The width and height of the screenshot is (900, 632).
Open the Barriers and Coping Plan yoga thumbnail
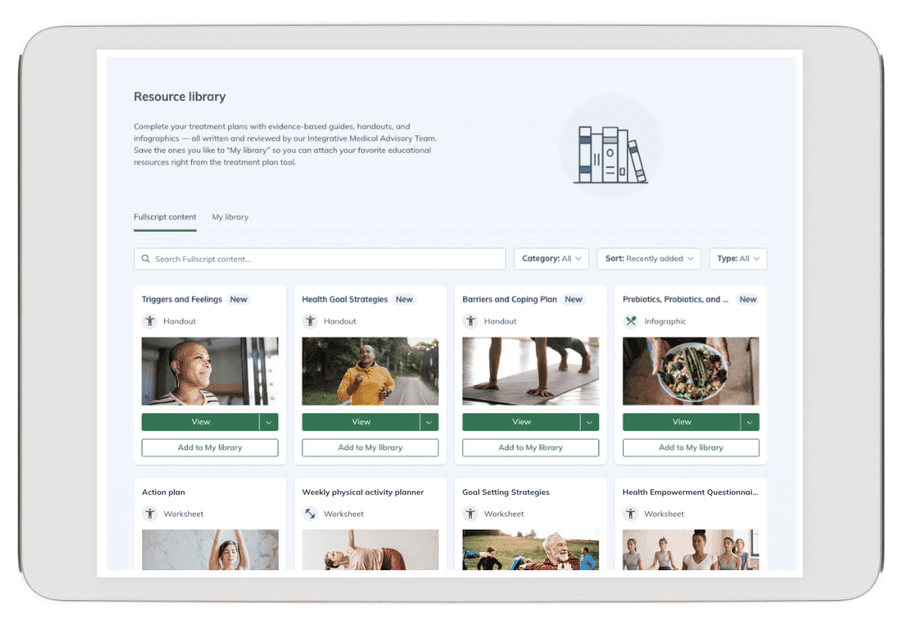coord(530,371)
